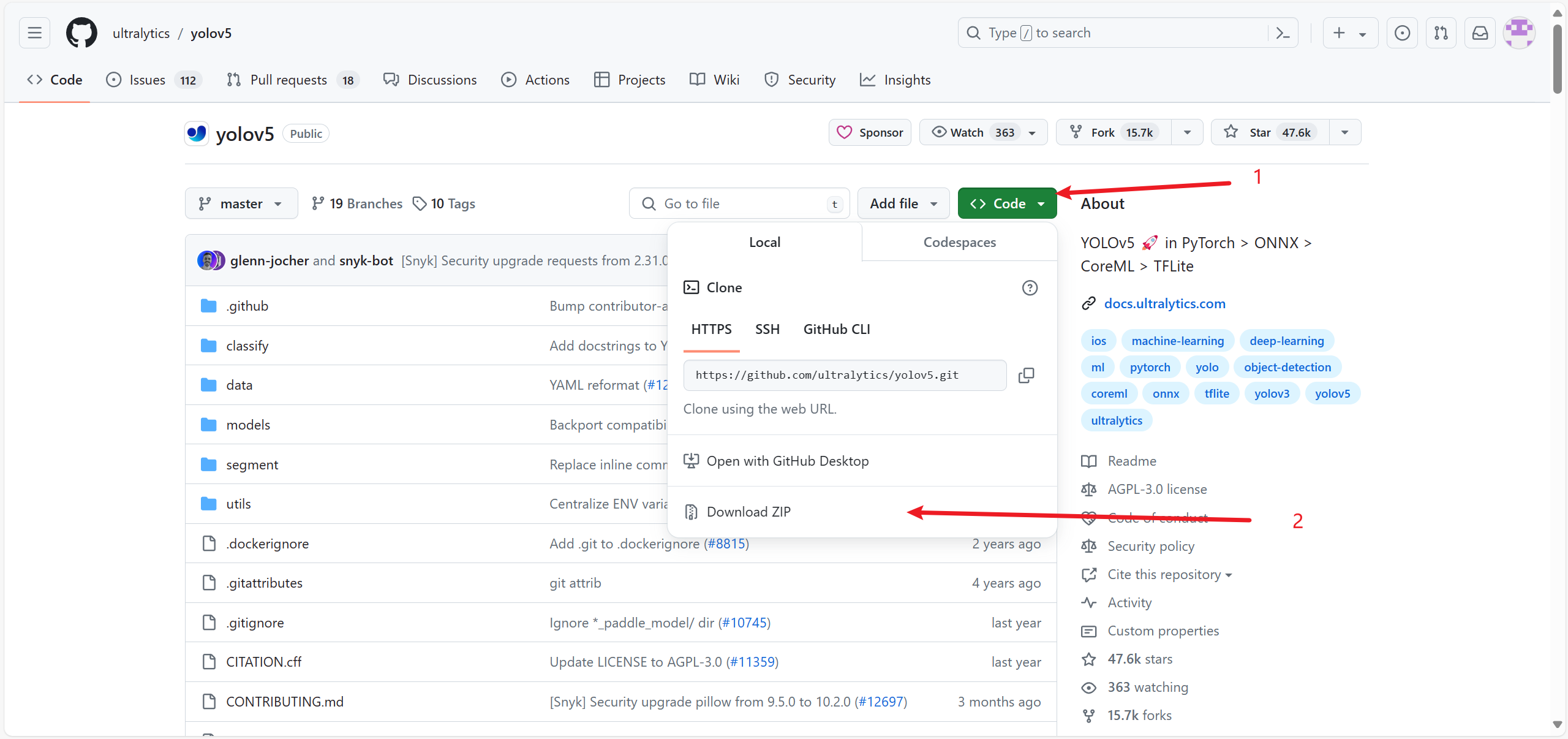The image size is (1568, 739).
Task: Open the Readme link in About
Action: [1132, 461]
